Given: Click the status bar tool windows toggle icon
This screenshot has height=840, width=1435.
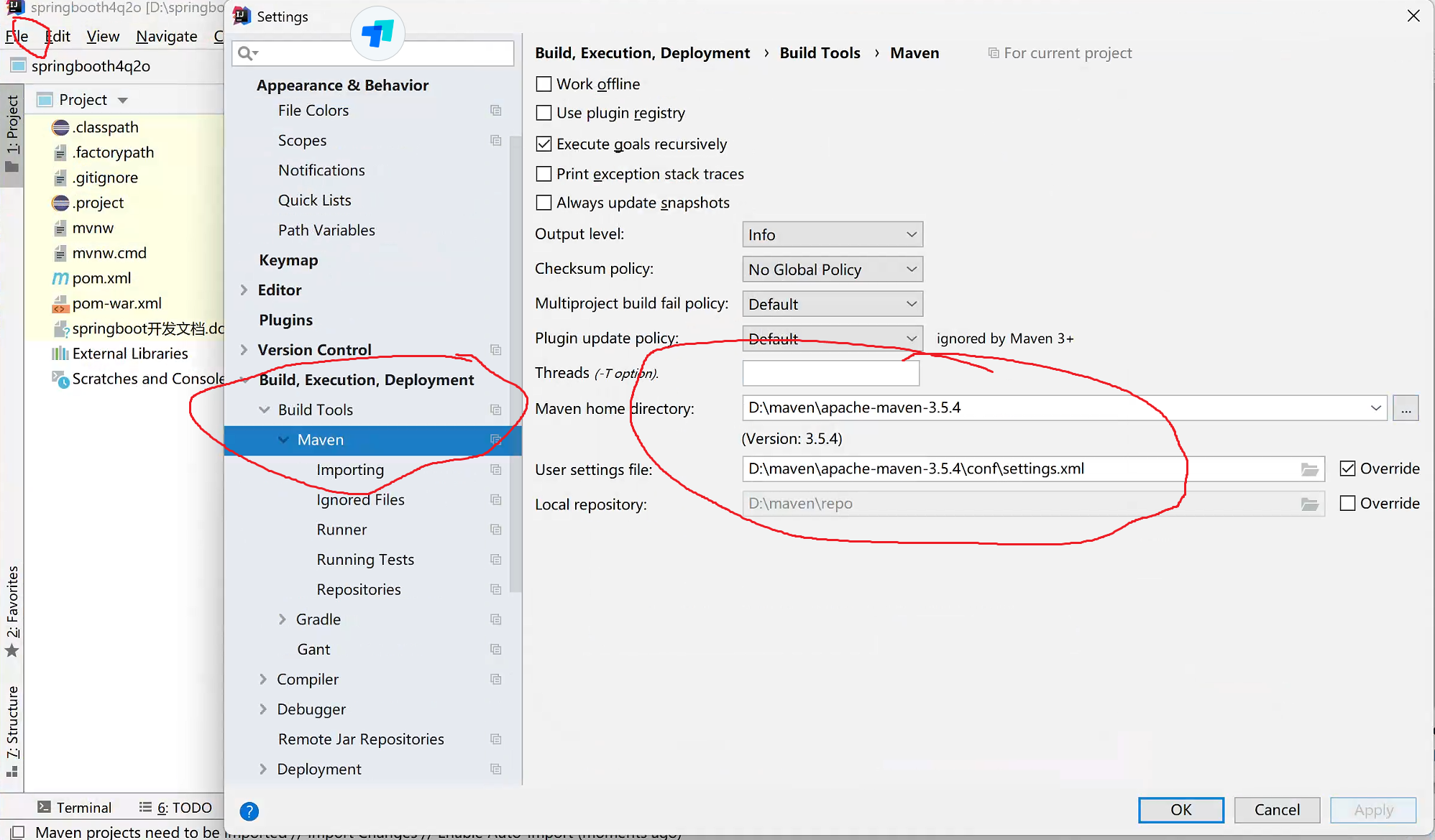Looking at the screenshot, I should pyautogui.click(x=17, y=832).
